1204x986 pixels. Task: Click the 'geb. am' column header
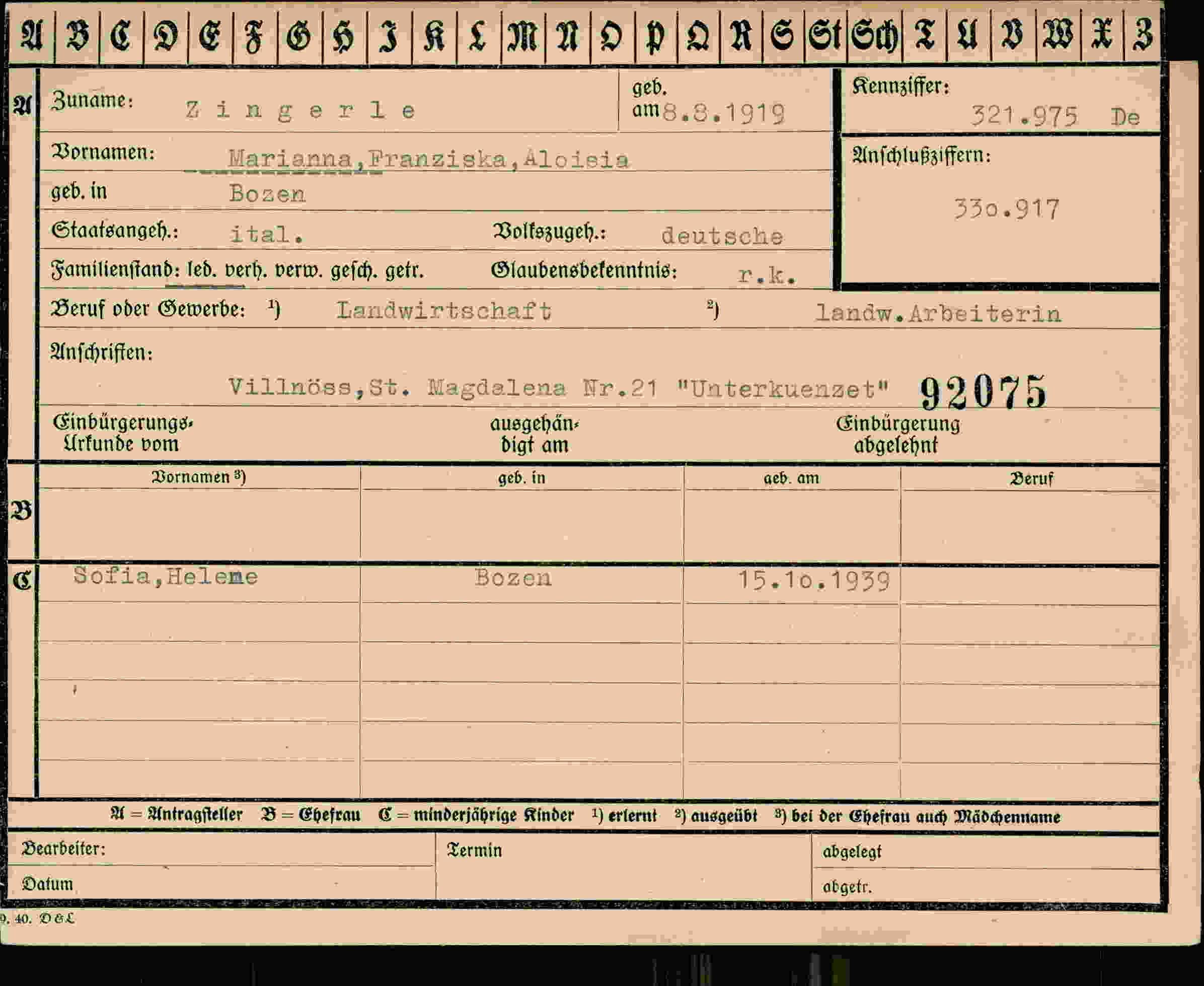pos(791,478)
